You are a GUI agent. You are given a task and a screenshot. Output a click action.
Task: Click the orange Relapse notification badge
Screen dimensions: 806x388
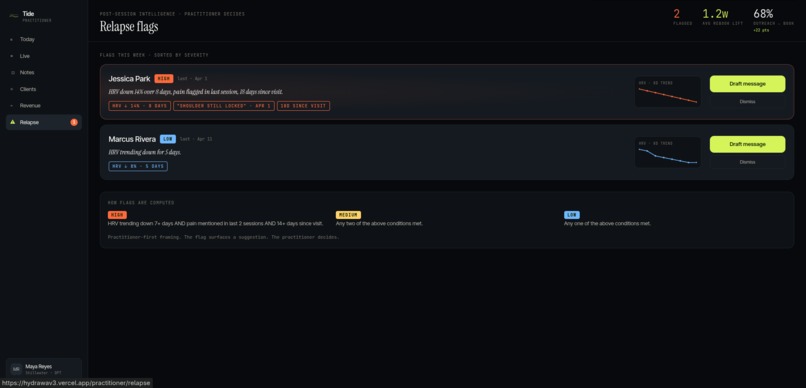click(x=74, y=122)
